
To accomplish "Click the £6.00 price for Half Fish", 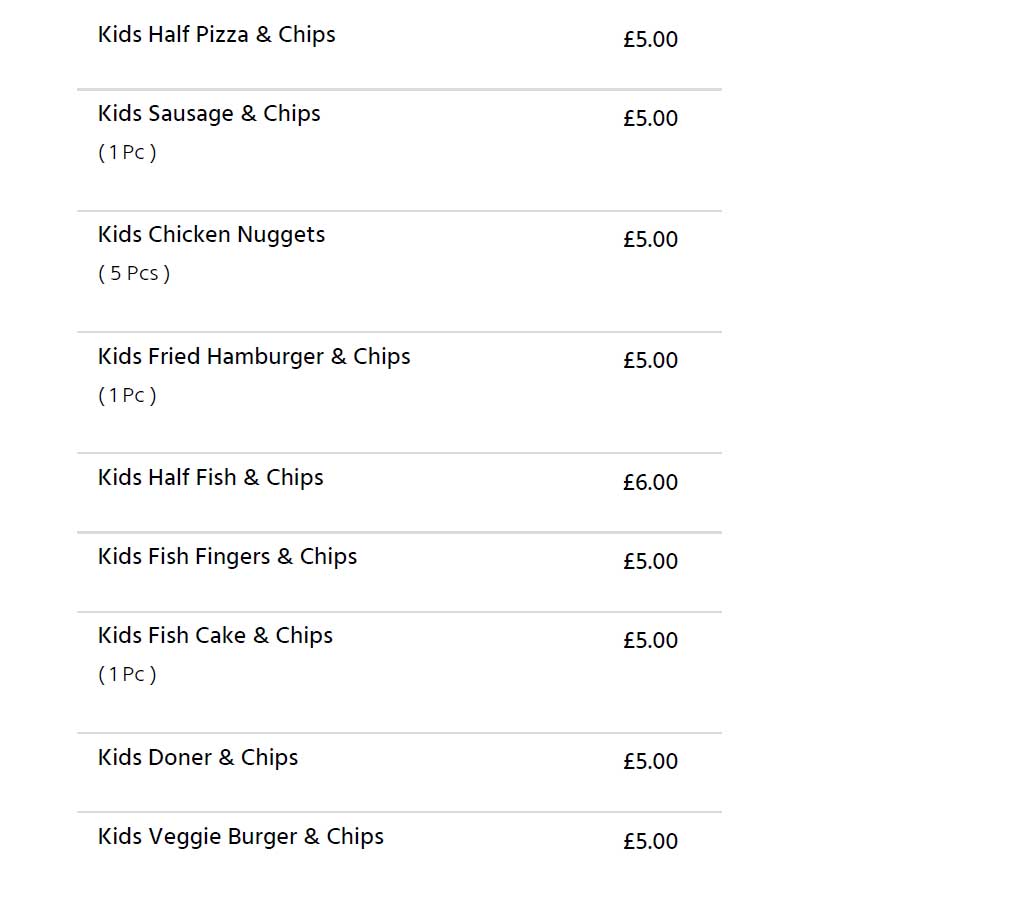I will pos(650,482).
